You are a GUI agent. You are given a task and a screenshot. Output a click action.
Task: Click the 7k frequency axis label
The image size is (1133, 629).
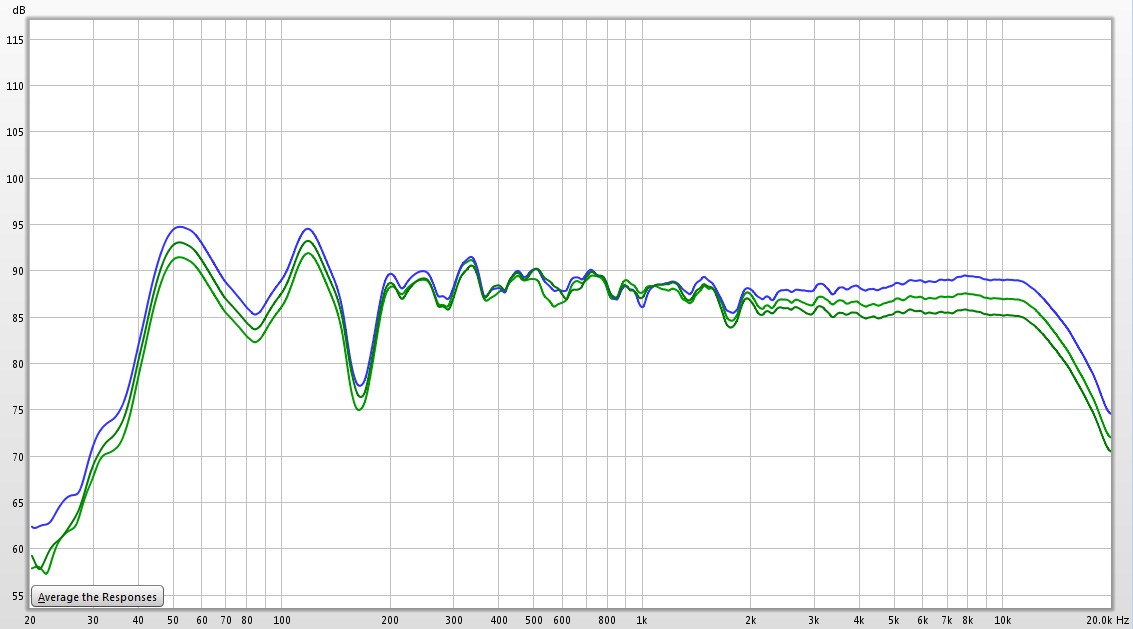click(x=947, y=620)
